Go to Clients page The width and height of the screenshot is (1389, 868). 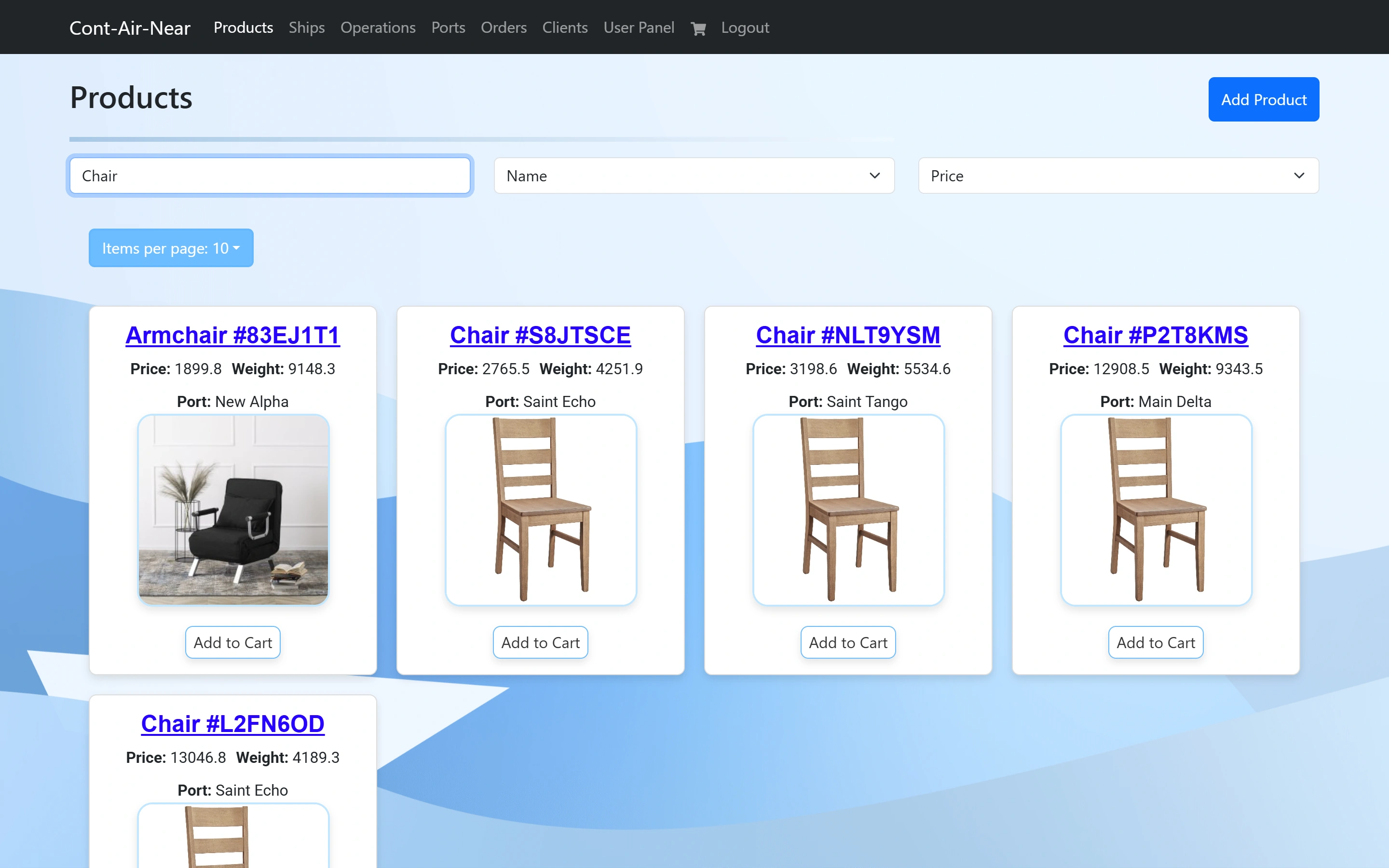pyautogui.click(x=565, y=27)
